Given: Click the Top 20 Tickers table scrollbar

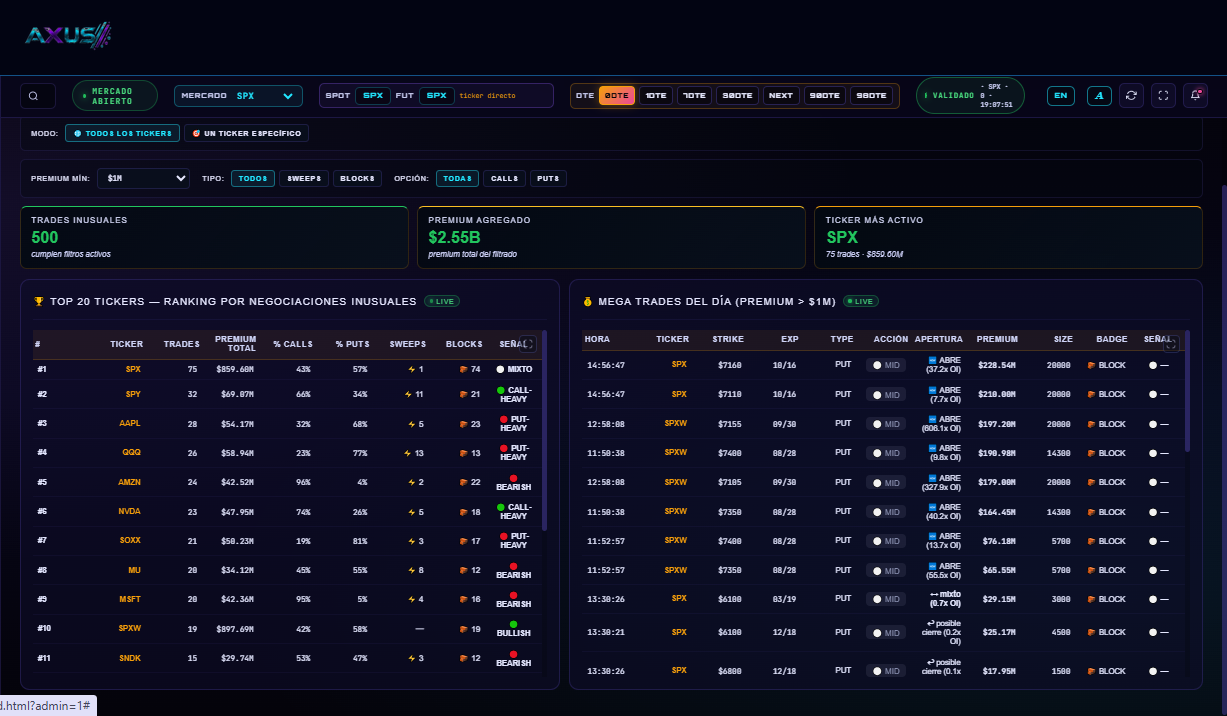Looking at the screenshot, I should click(x=545, y=430).
